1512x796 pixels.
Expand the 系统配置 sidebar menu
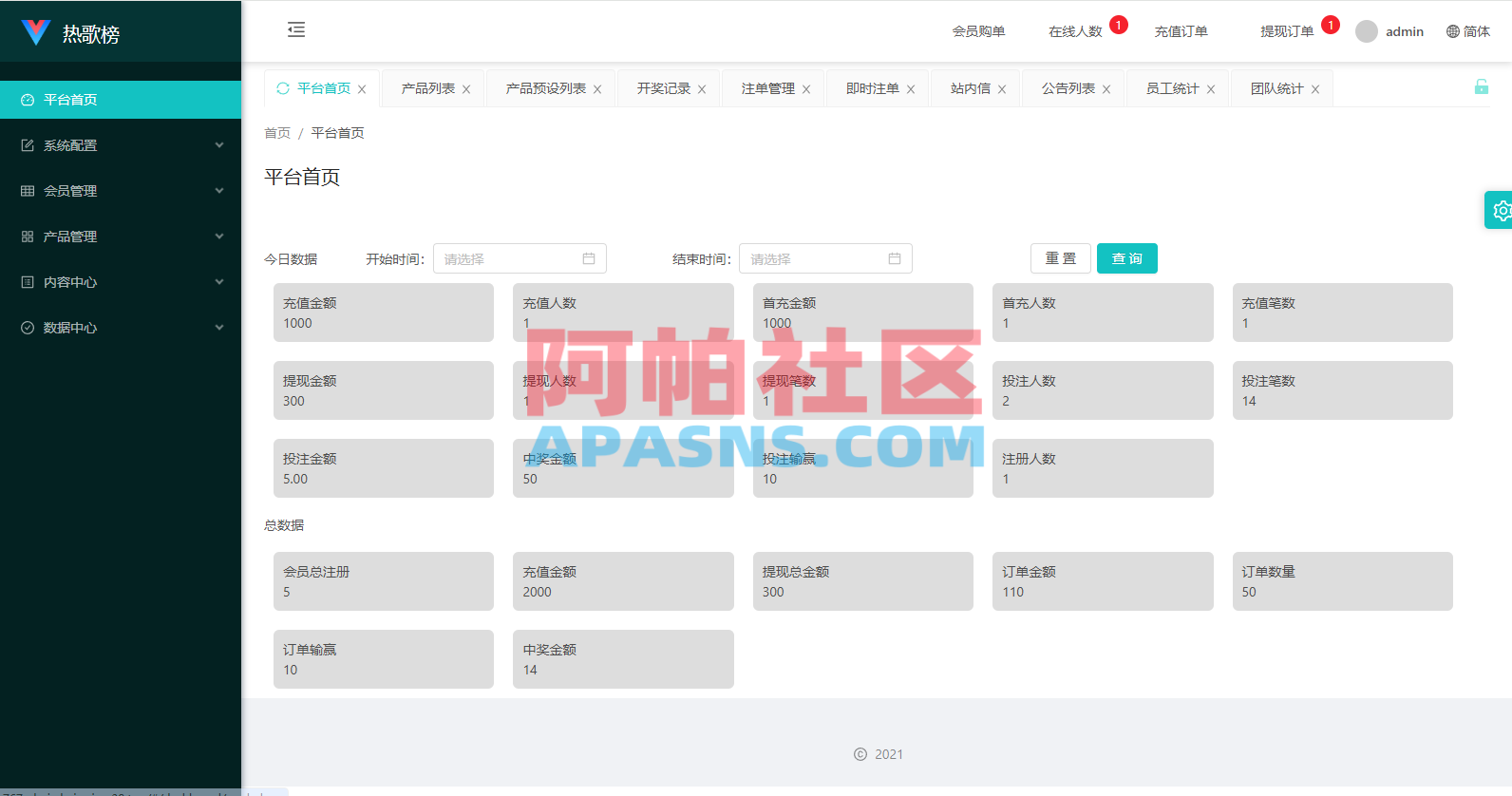(x=121, y=145)
